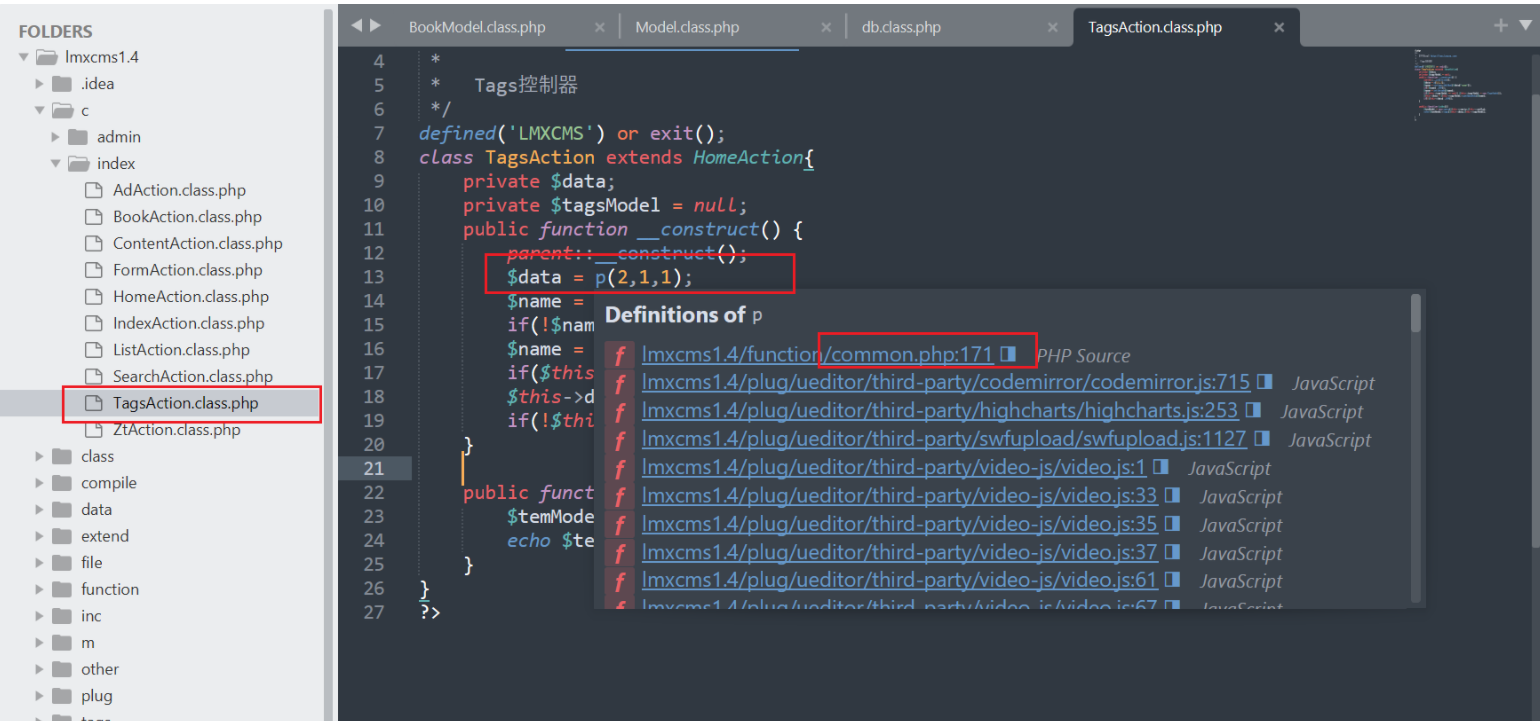Open highcharts.js:253 in side-by-side view icon

[x=1254, y=410]
